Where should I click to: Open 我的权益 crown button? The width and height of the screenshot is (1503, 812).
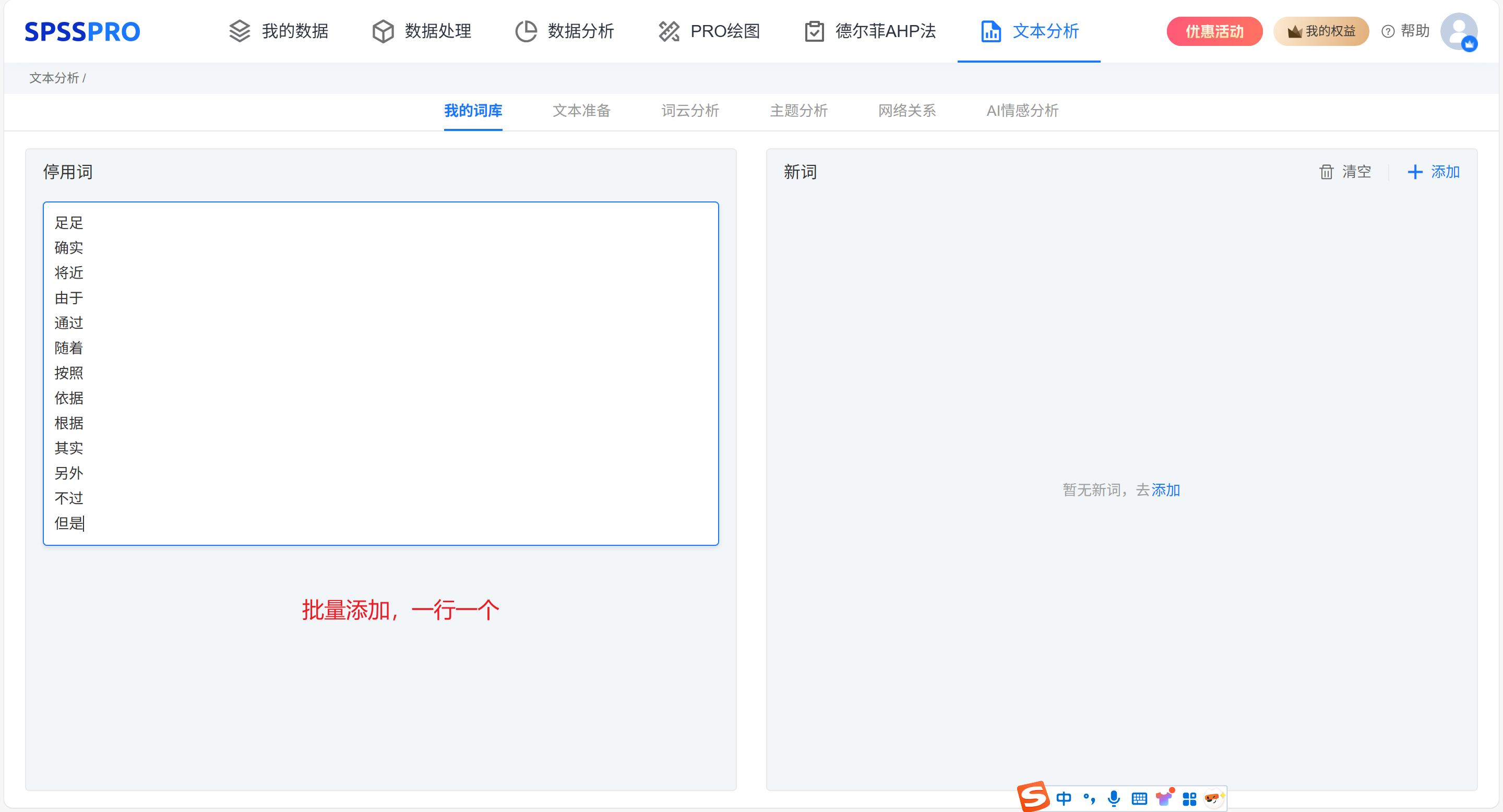coord(1321,31)
